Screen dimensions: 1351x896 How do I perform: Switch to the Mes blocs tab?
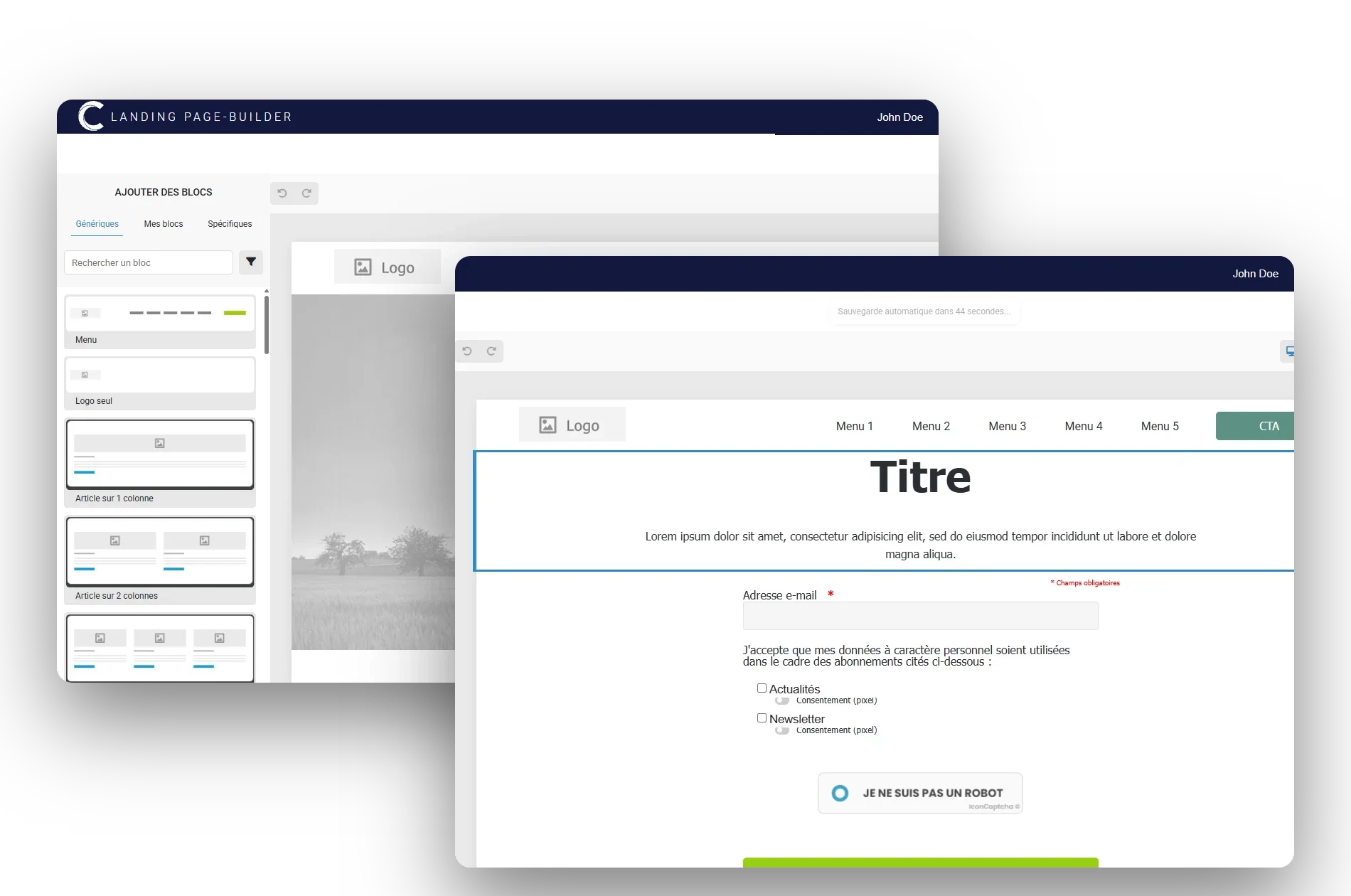point(164,224)
